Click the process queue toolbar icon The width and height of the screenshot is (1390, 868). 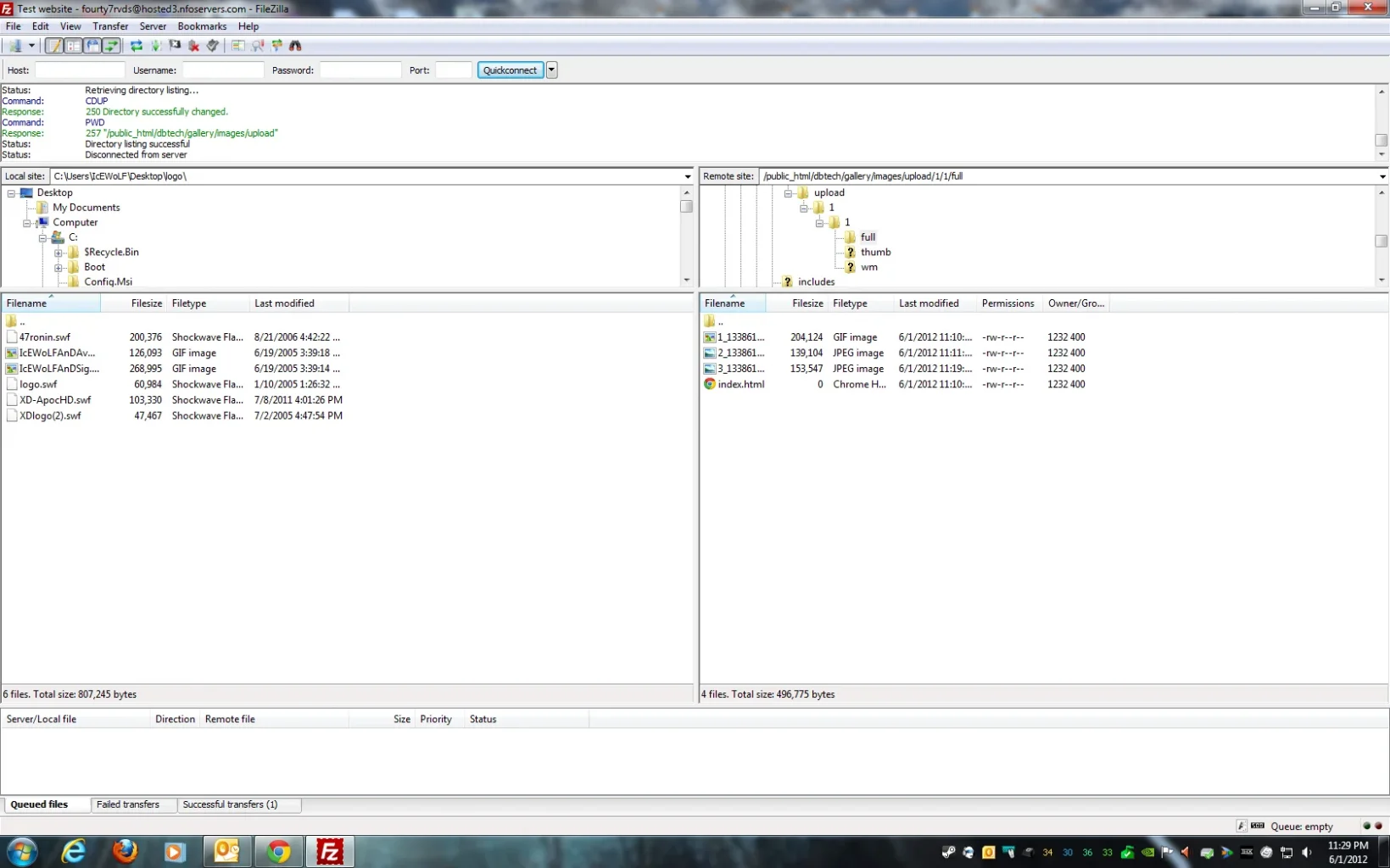click(x=156, y=46)
